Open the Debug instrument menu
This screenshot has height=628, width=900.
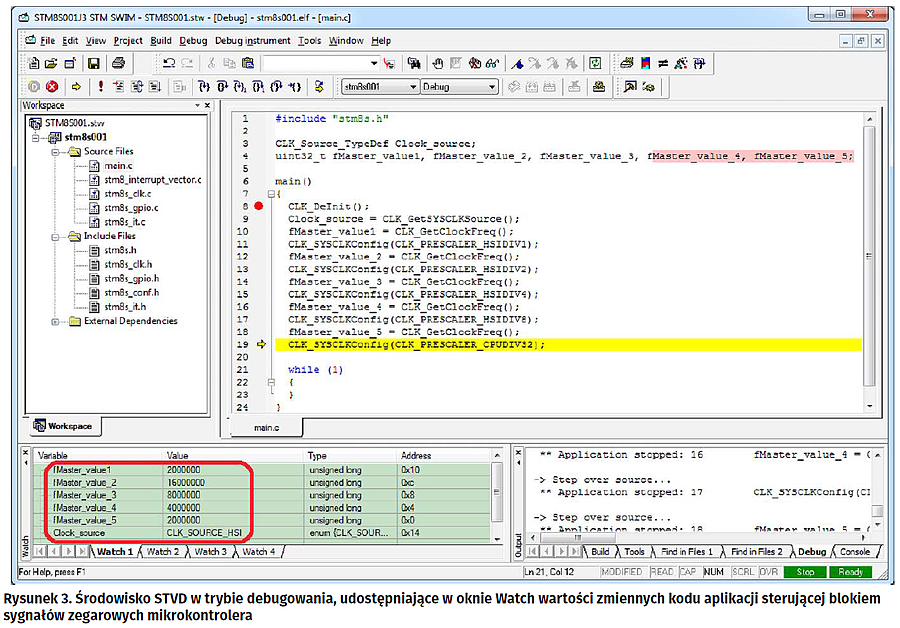(252, 41)
